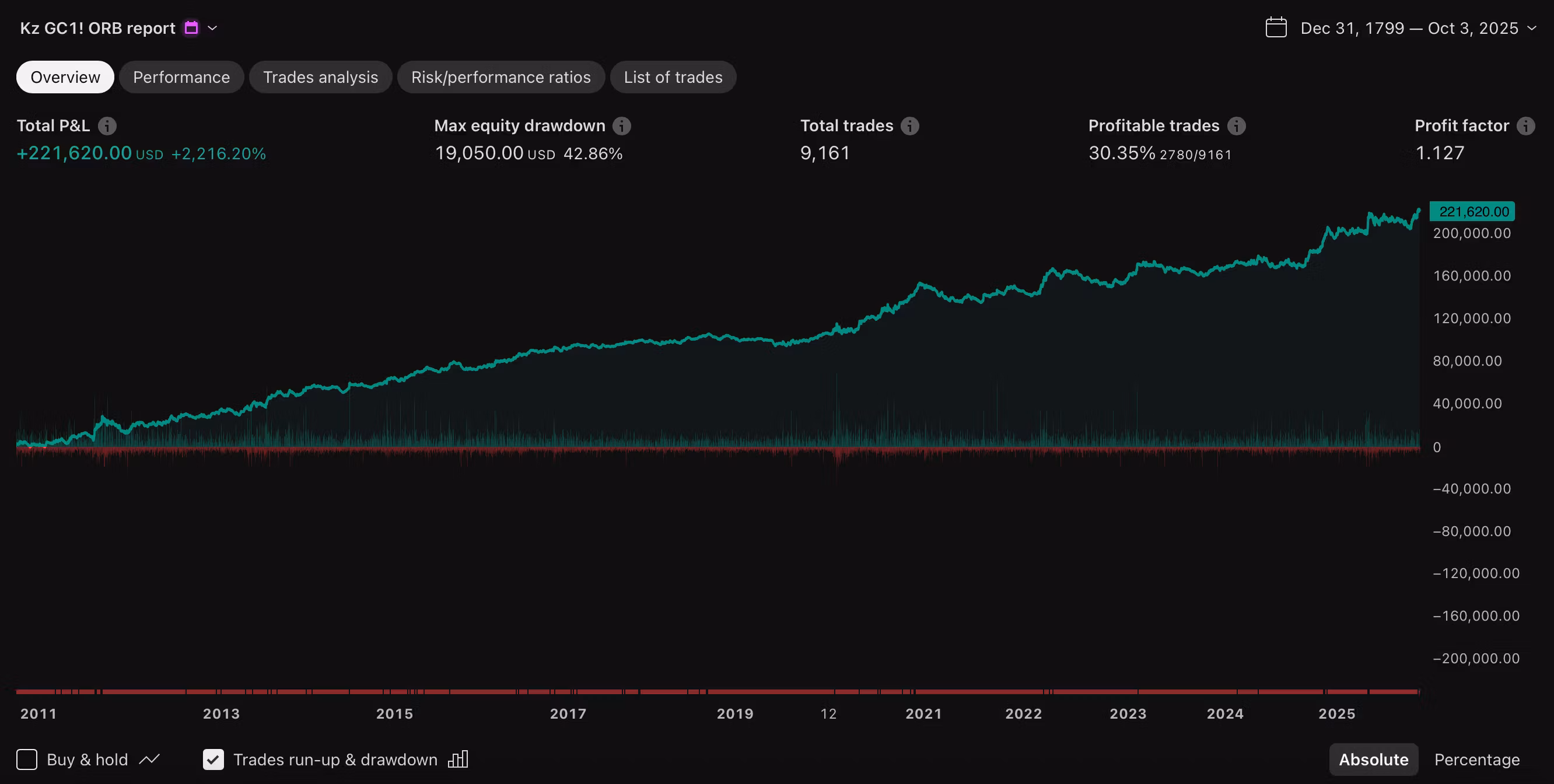
Task: Open the List of trades tab
Action: point(673,77)
